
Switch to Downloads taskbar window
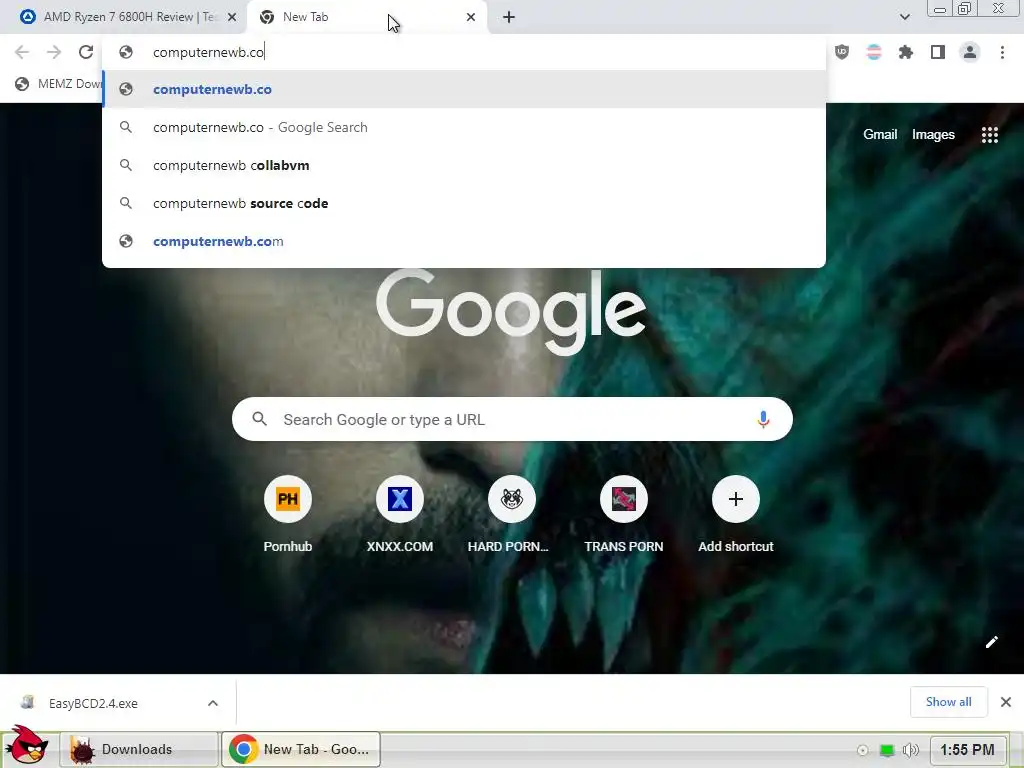tap(138, 749)
